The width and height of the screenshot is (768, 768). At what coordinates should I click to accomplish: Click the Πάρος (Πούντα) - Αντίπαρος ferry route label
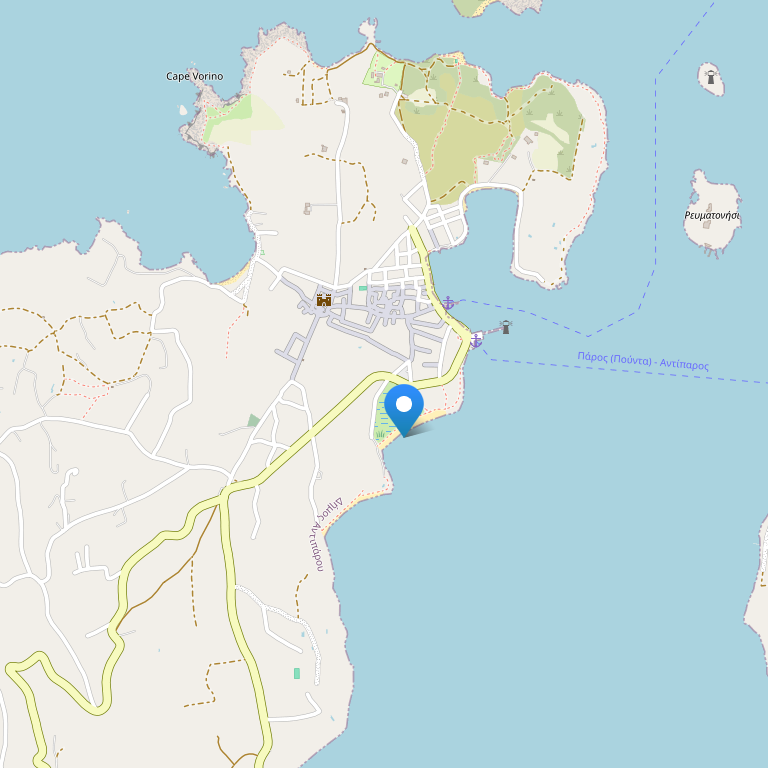[643, 361]
